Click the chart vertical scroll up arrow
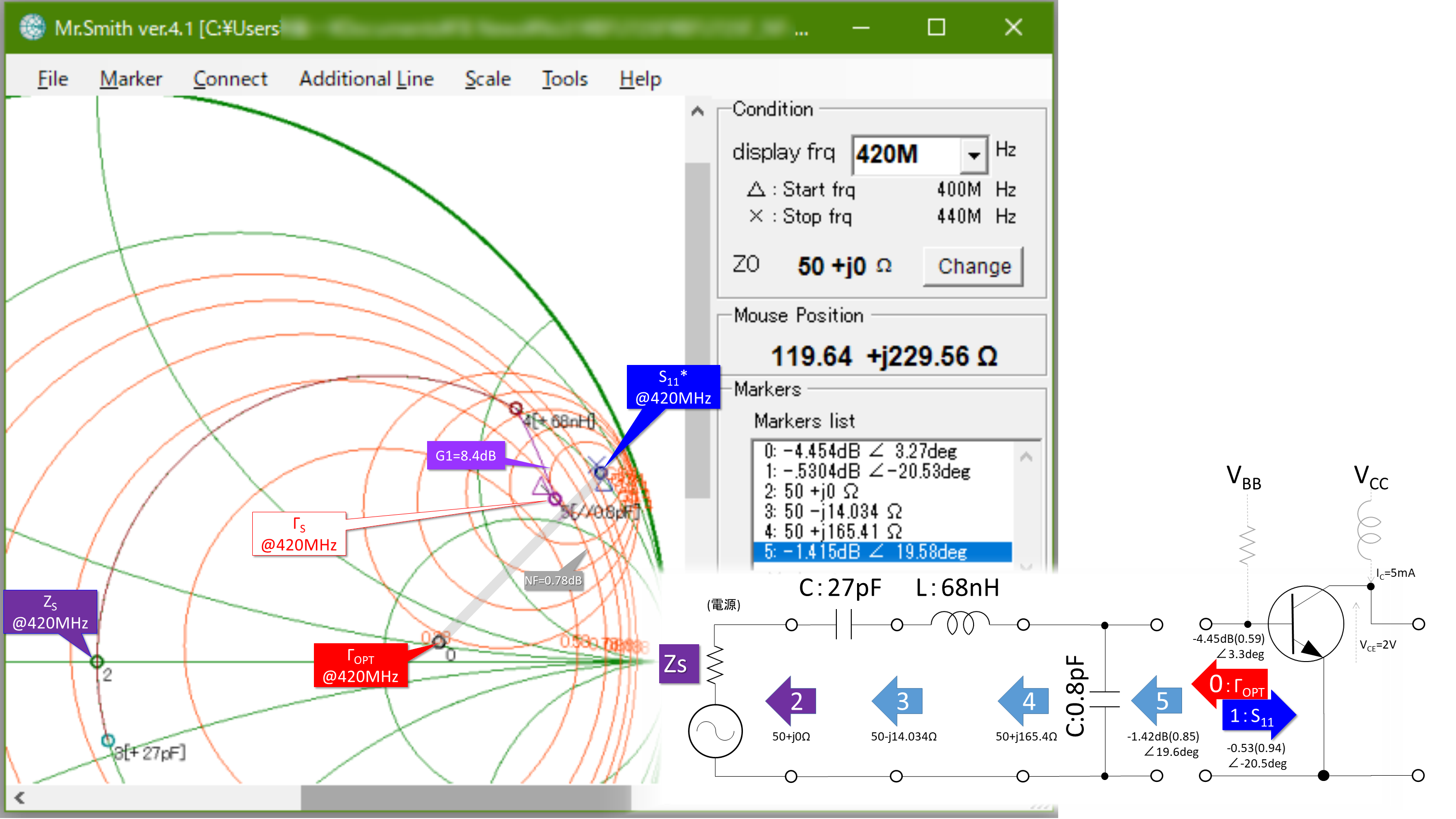Screen dimensions: 1456x819 [698, 111]
